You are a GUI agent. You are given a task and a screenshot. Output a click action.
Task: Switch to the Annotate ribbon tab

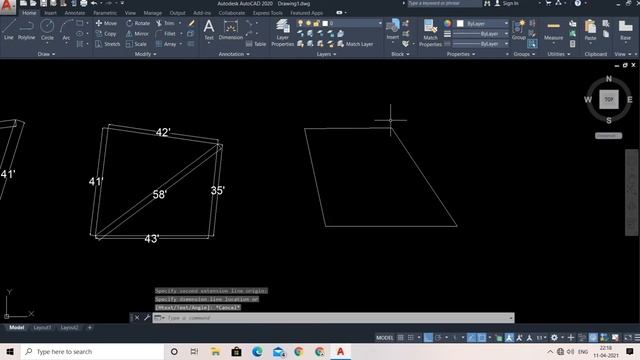point(75,13)
